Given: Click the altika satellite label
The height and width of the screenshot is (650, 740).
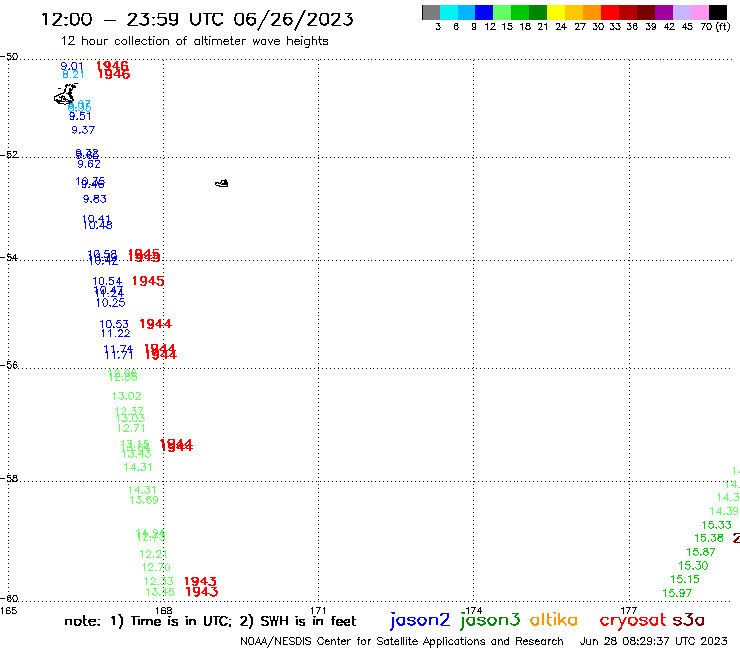Looking at the screenshot, I should point(554,620).
